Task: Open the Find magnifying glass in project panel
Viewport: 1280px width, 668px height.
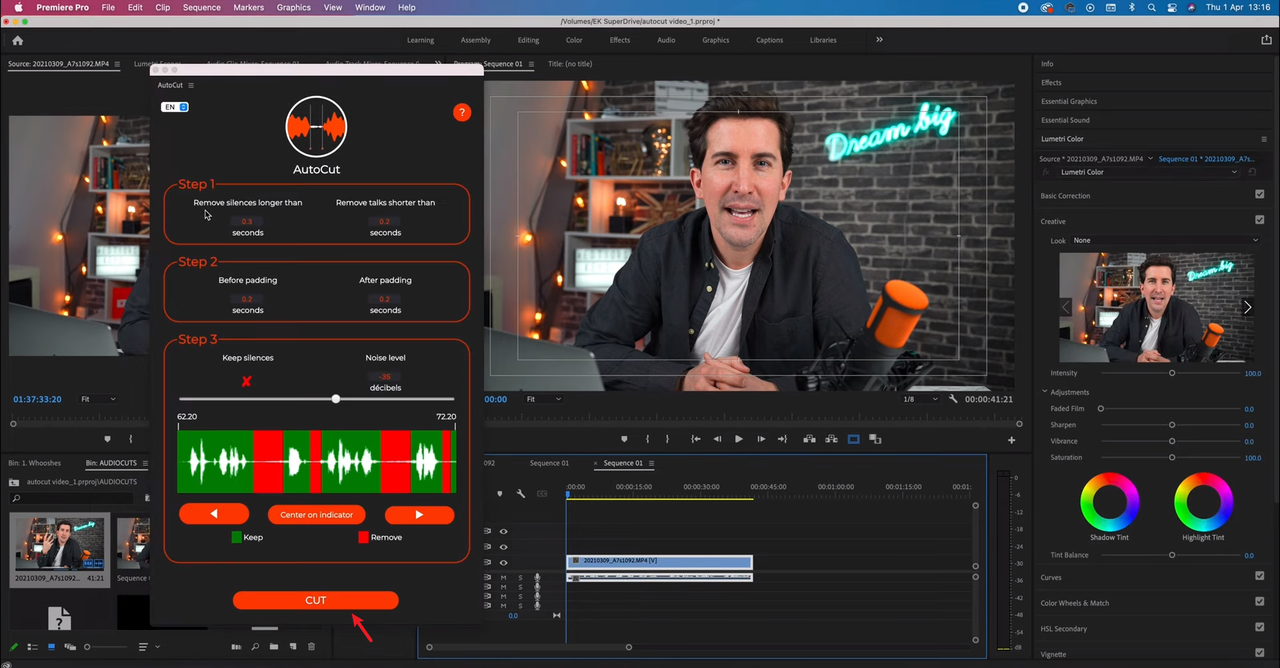Action: [x=255, y=647]
